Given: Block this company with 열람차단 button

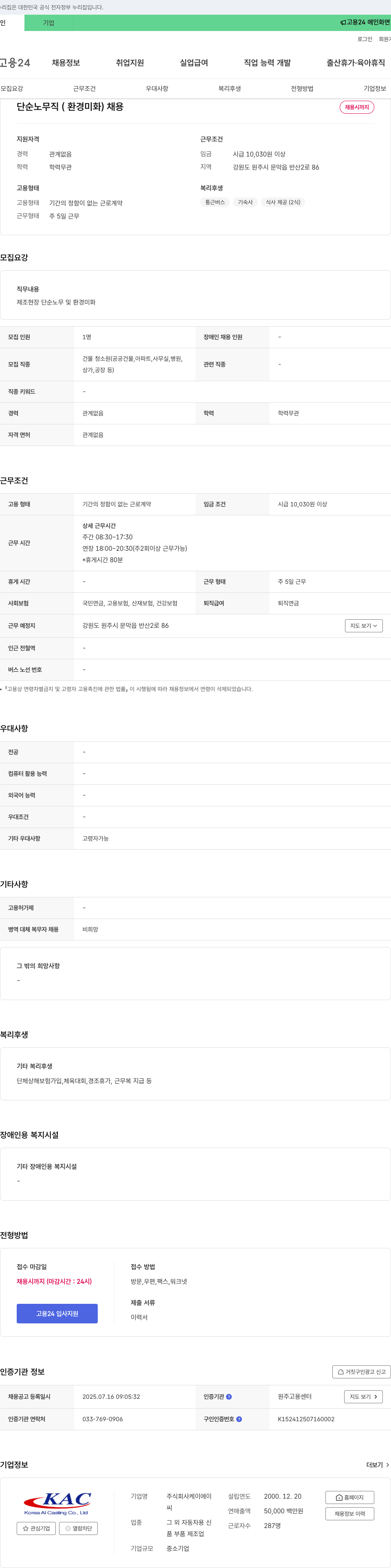Looking at the screenshot, I should [x=79, y=1528].
